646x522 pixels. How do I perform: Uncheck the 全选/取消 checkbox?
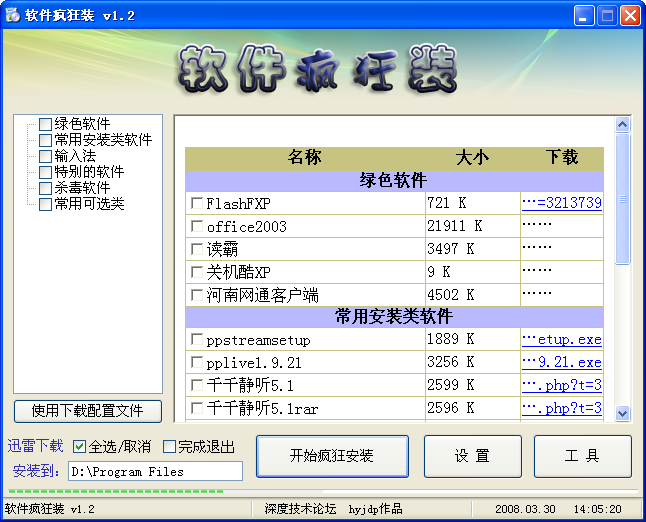tap(79, 446)
